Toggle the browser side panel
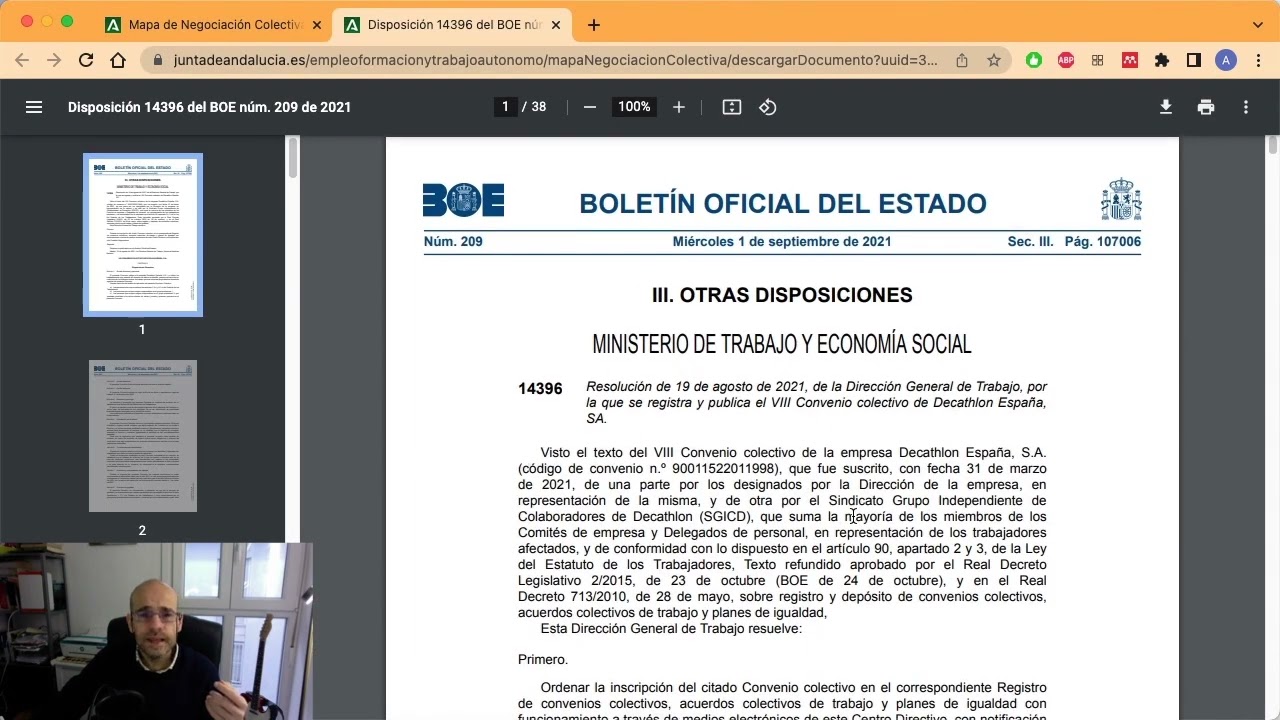1280x720 pixels. (1194, 60)
